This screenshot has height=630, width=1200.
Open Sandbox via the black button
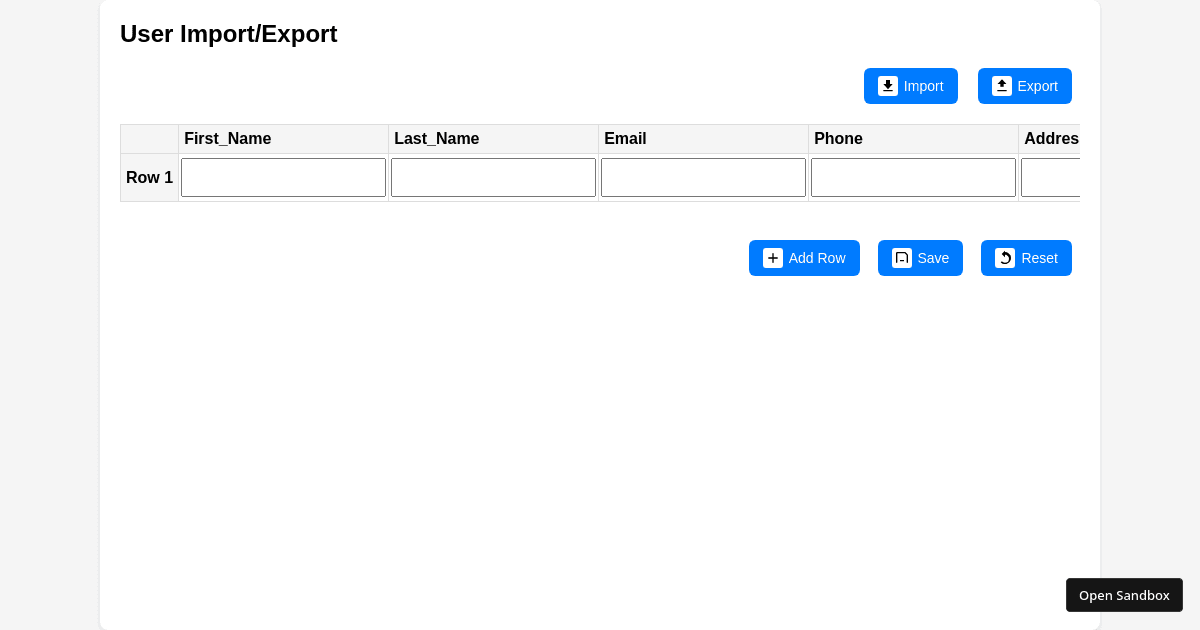tap(1124, 595)
